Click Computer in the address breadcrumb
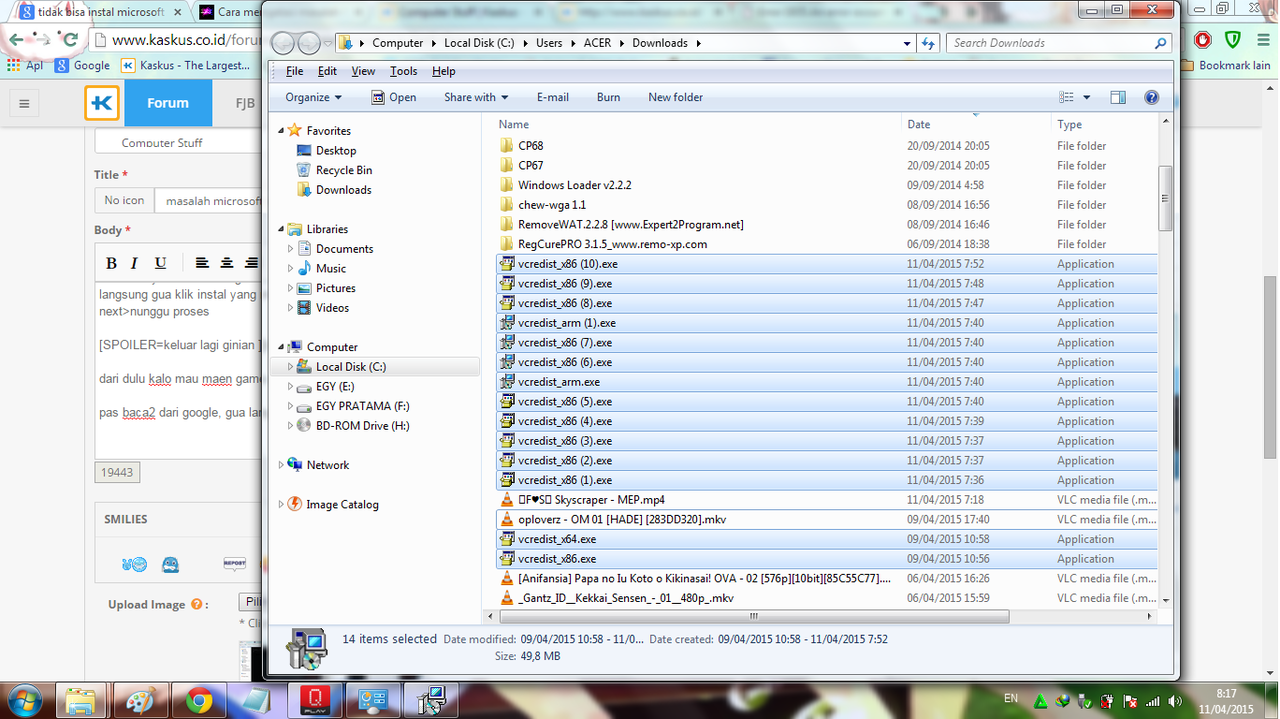1280x719 pixels. (398, 43)
